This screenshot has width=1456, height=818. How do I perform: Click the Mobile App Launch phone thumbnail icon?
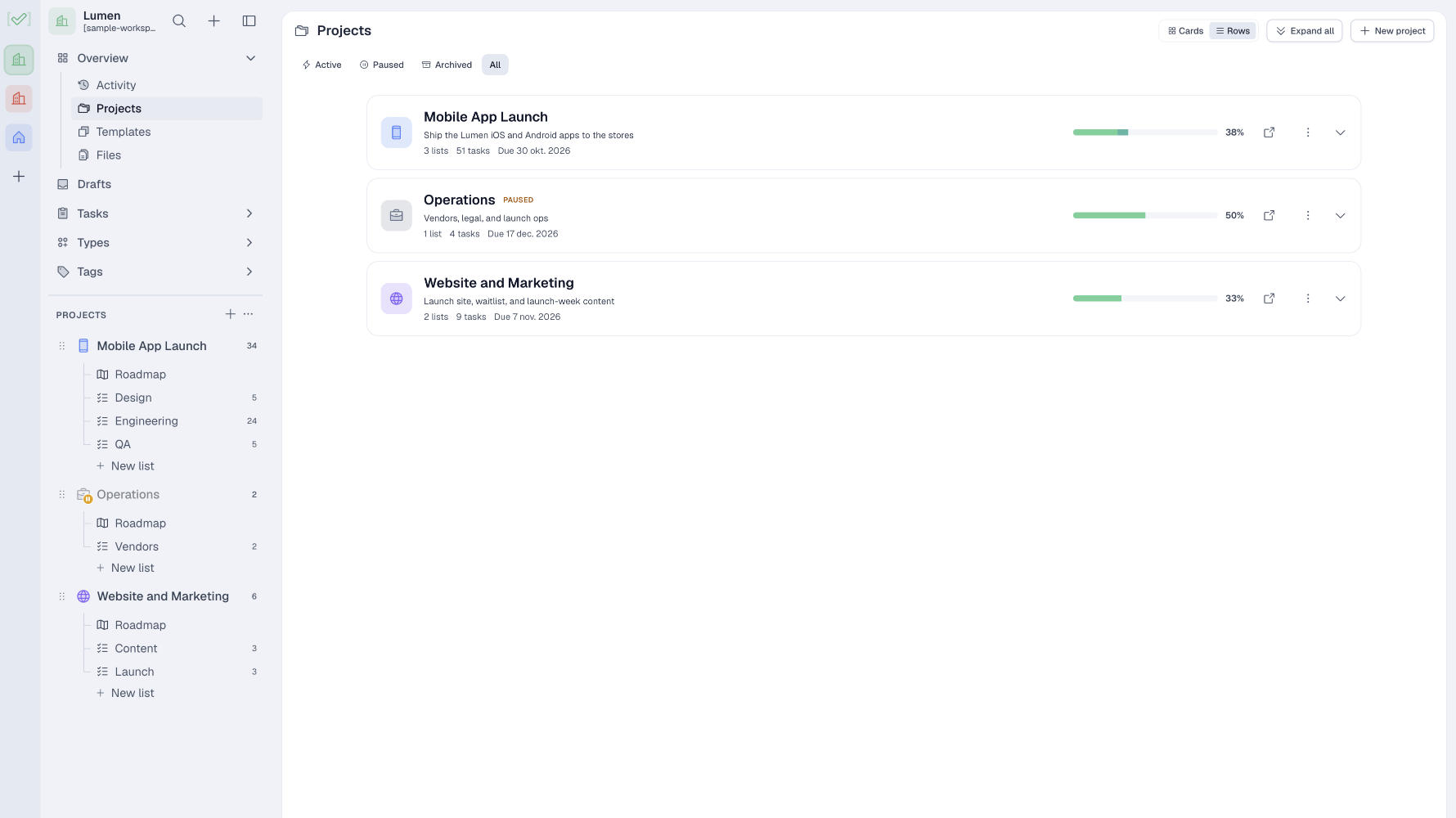click(397, 133)
